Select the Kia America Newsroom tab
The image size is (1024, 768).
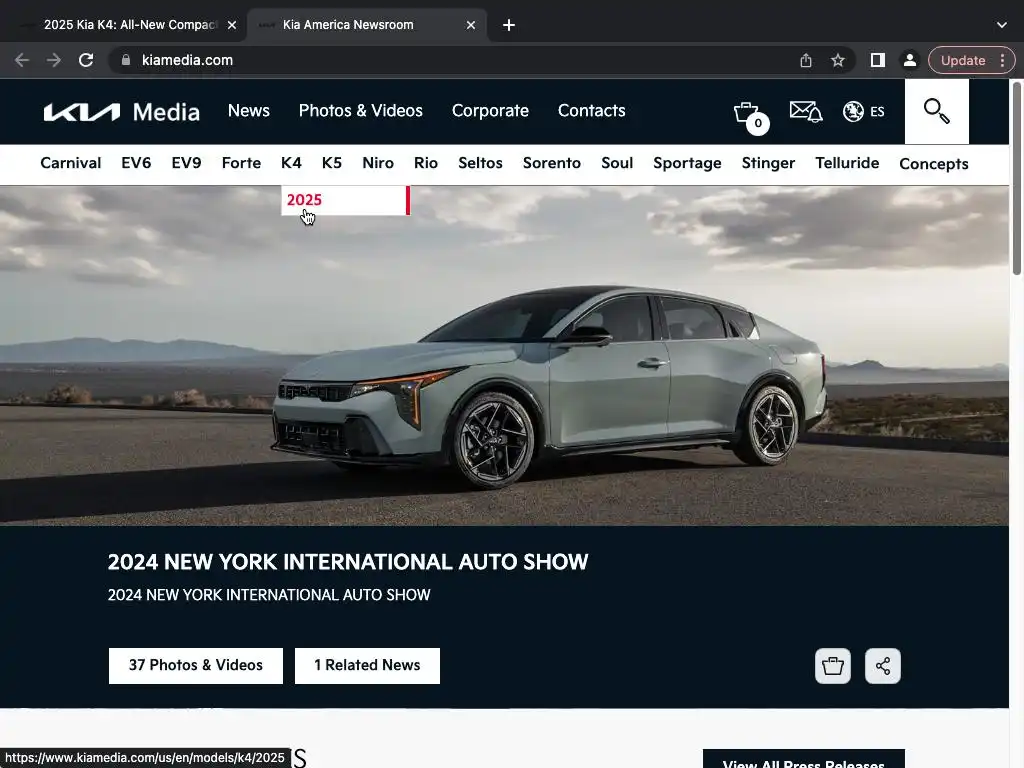(367, 25)
